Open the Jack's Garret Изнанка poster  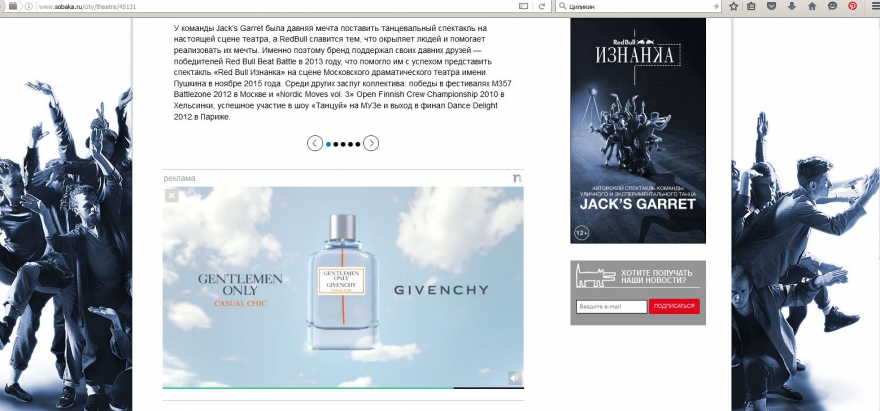(637, 130)
